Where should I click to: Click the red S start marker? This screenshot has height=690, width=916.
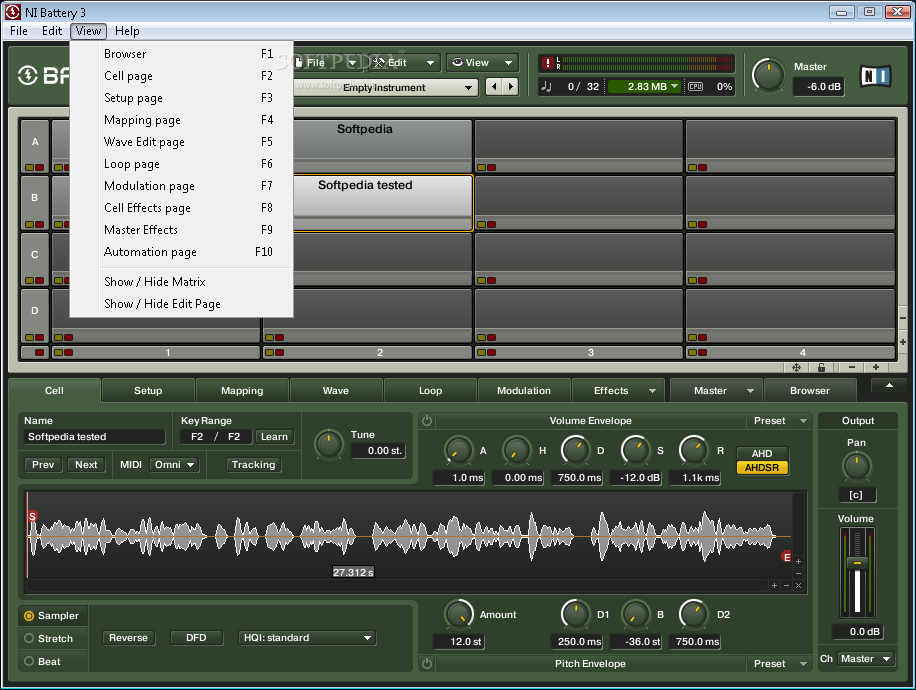[x=33, y=516]
